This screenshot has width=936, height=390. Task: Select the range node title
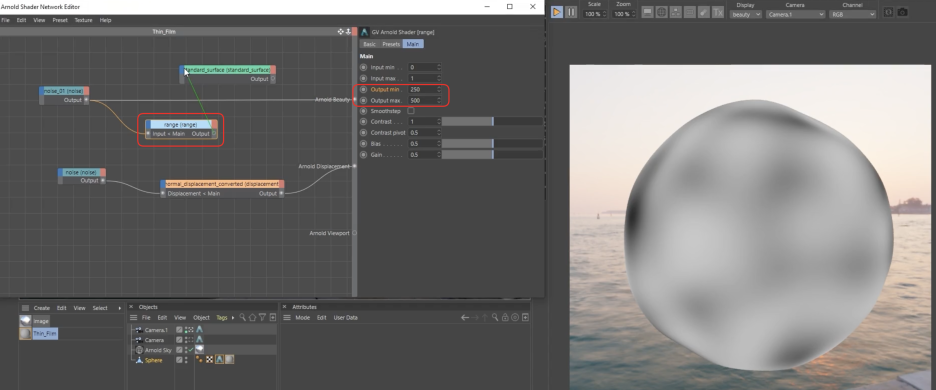pos(181,124)
